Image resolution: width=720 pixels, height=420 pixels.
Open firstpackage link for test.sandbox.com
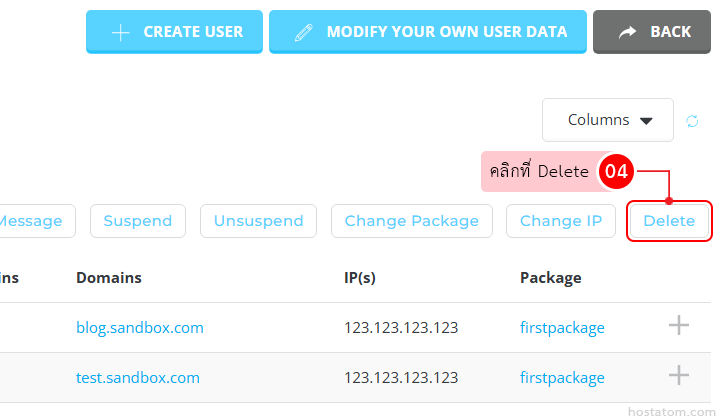click(x=562, y=378)
